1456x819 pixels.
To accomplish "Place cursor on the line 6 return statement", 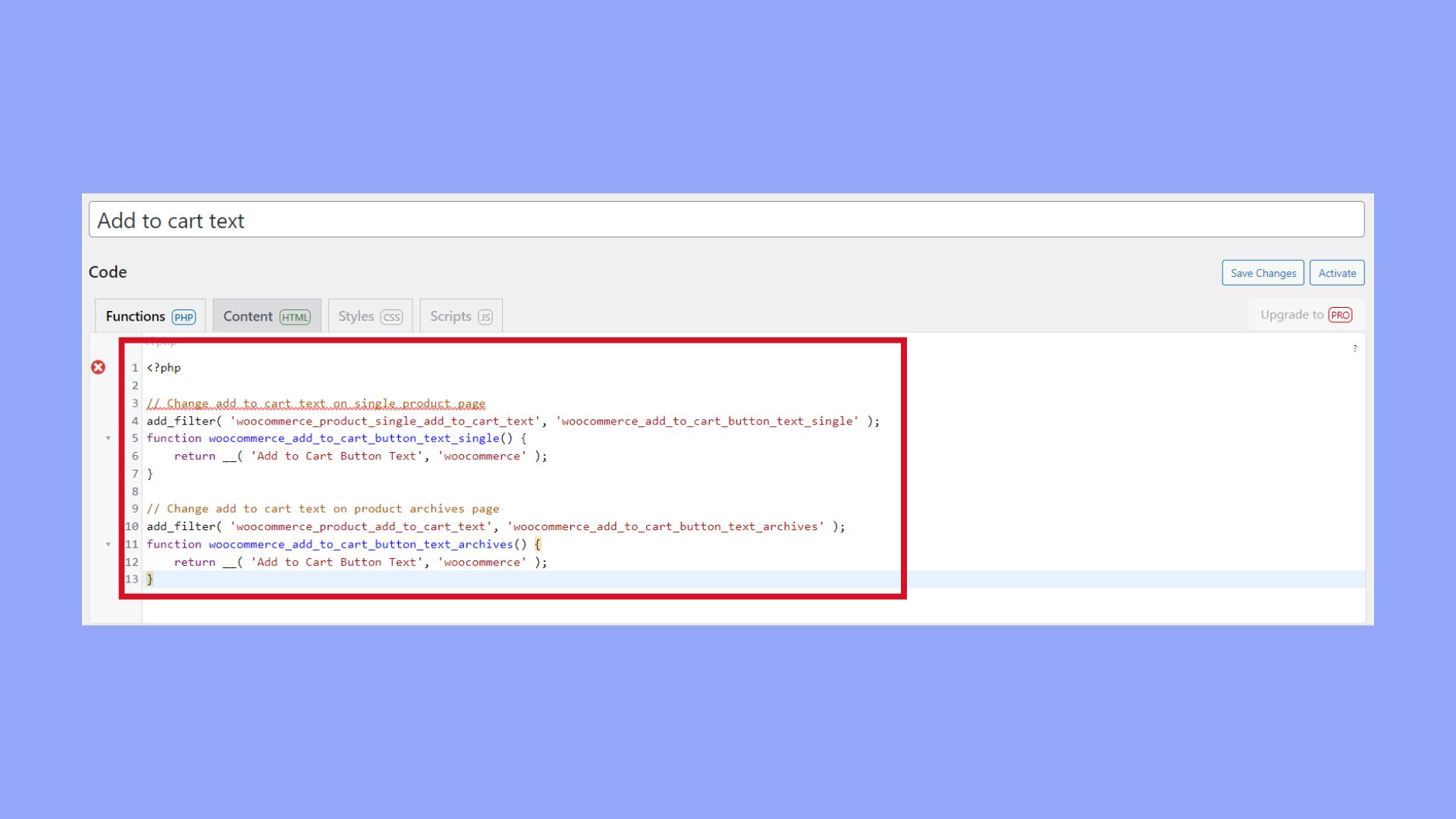I will click(194, 456).
